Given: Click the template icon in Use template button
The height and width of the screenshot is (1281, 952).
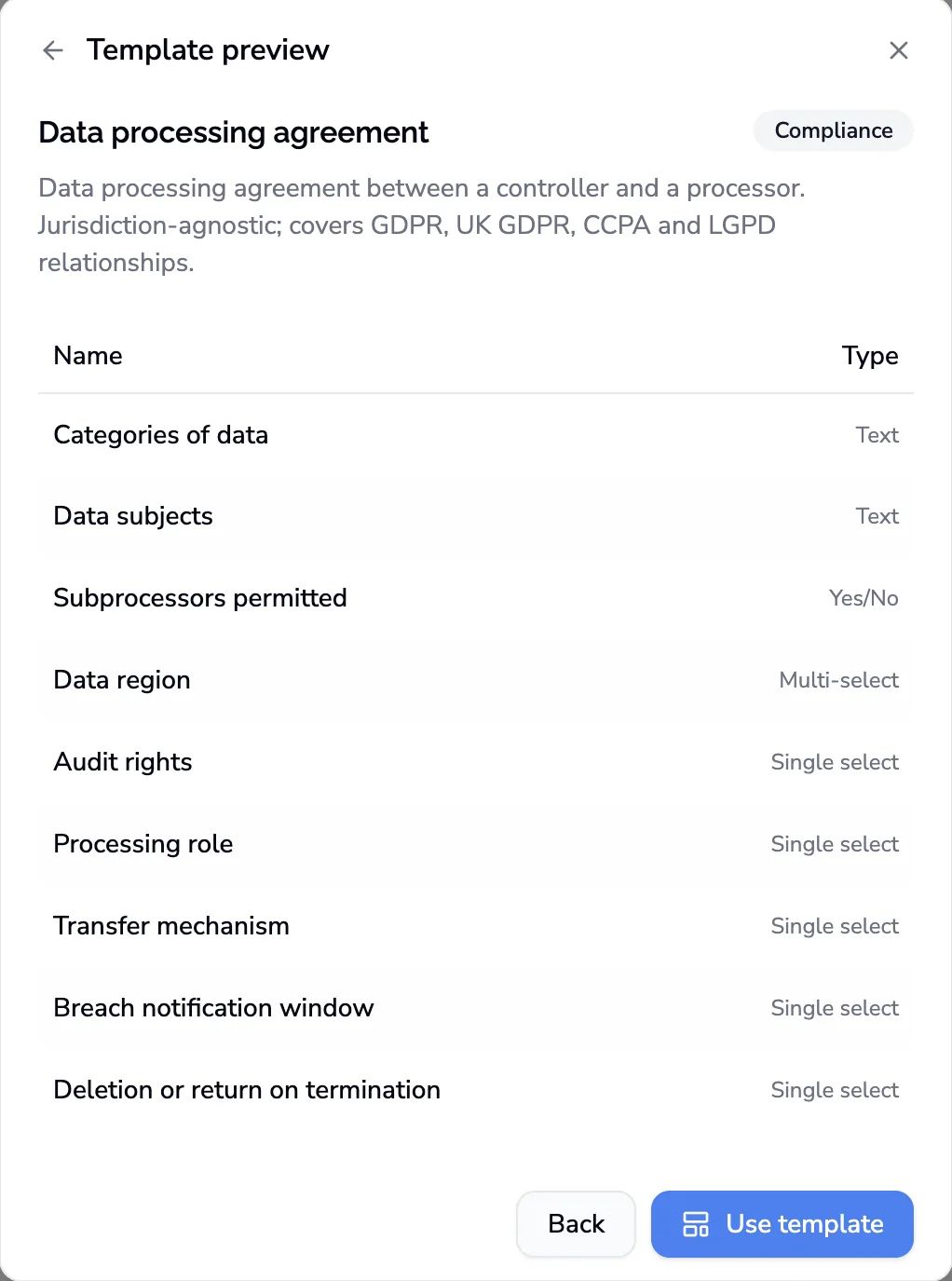Looking at the screenshot, I should tap(696, 1224).
